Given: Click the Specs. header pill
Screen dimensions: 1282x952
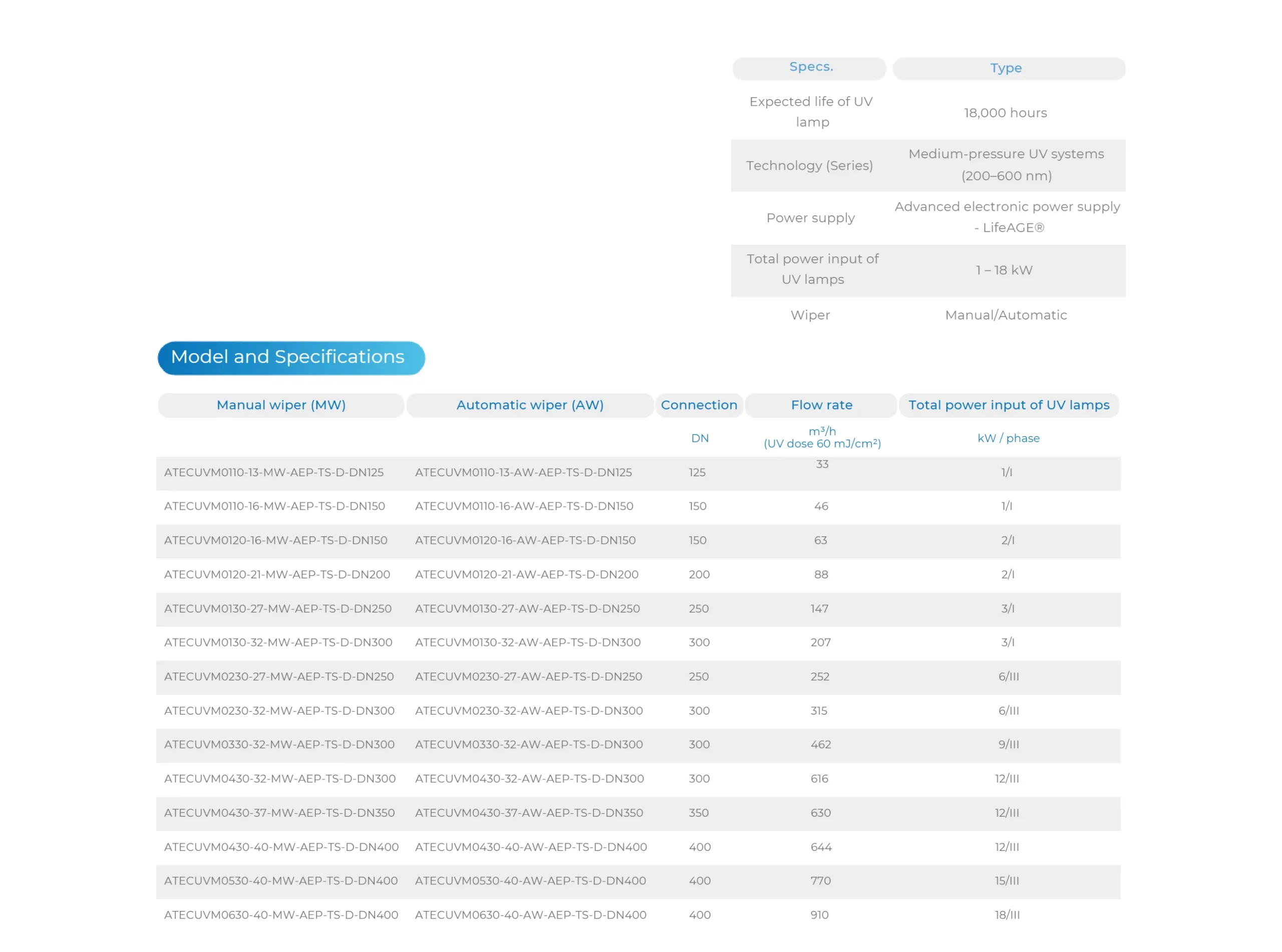Looking at the screenshot, I should pyautogui.click(x=811, y=67).
